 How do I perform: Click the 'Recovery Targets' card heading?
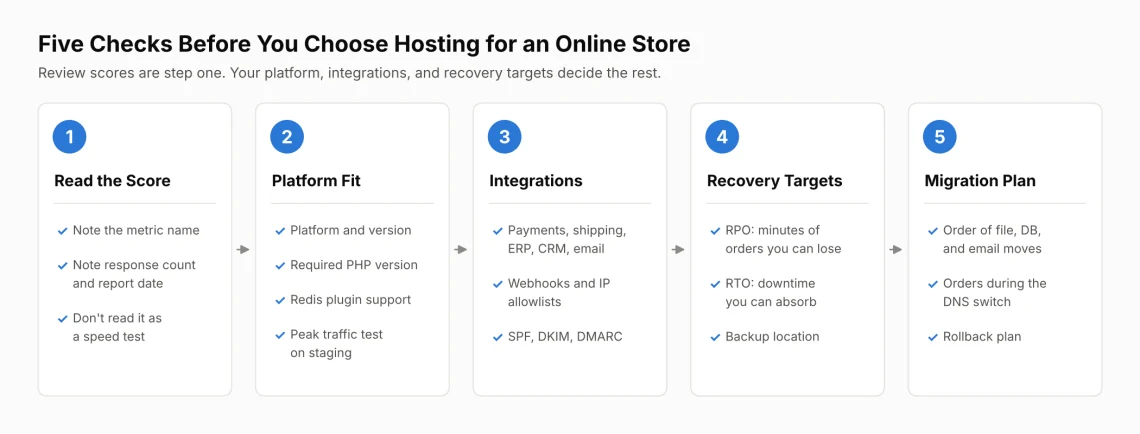(774, 181)
